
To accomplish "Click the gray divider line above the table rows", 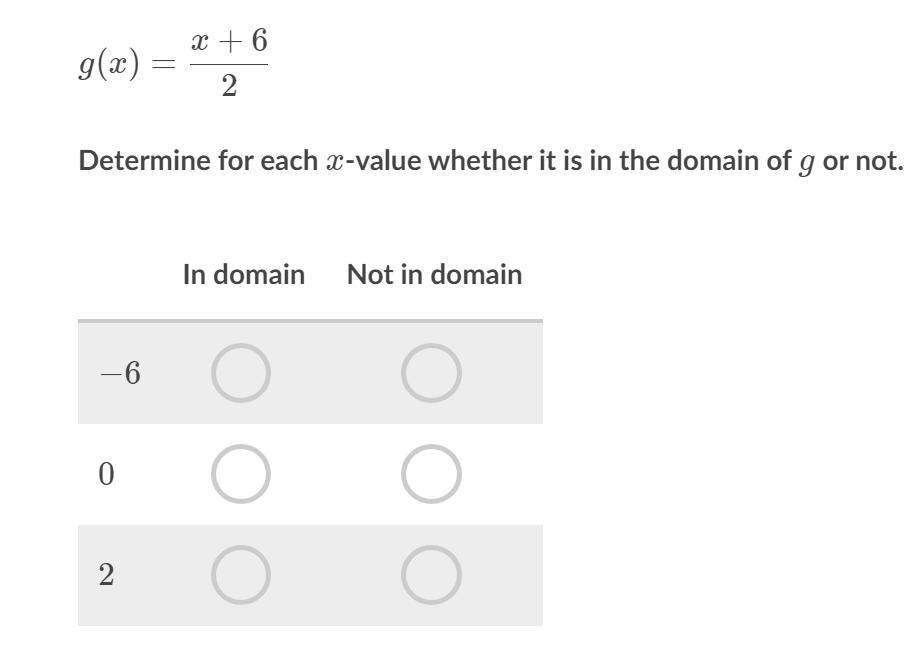I will point(310,321).
